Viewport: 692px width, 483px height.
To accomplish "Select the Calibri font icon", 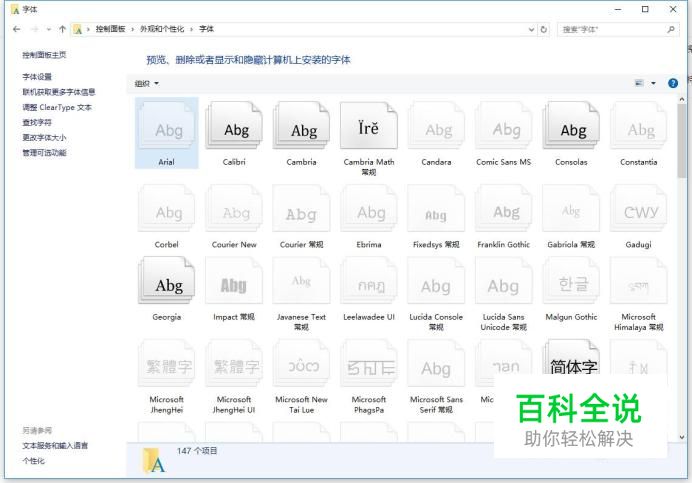I will tap(234, 125).
